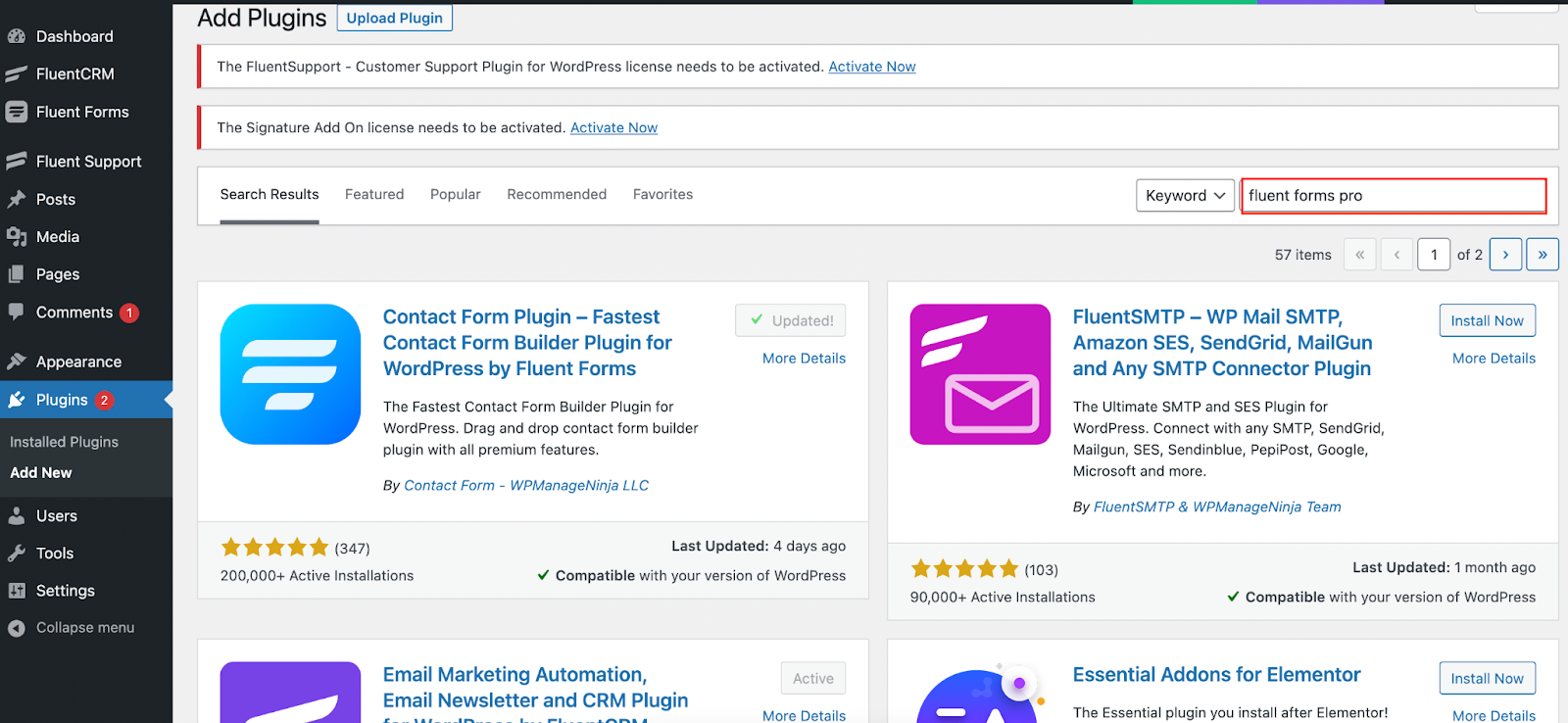Open the Appearance menu label

[79, 361]
